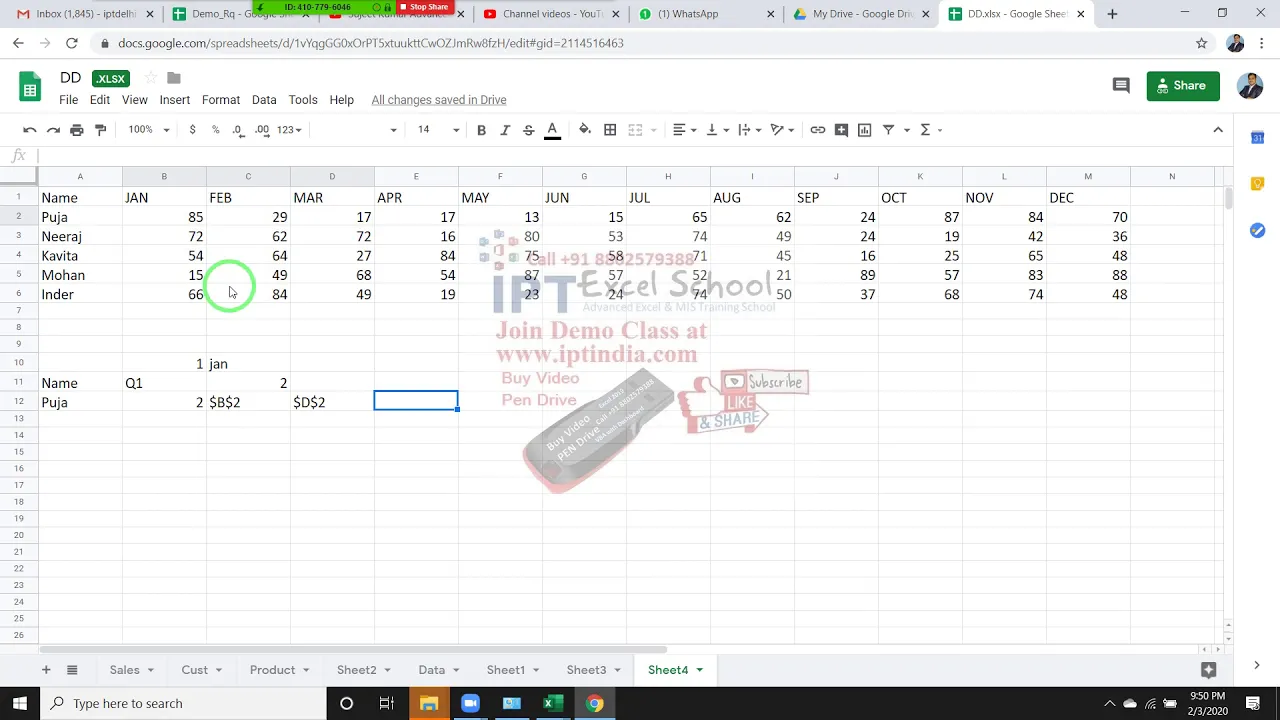The image size is (1280, 720).
Task: Click the Create a filter icon
Action: click(x=888, y=130)
